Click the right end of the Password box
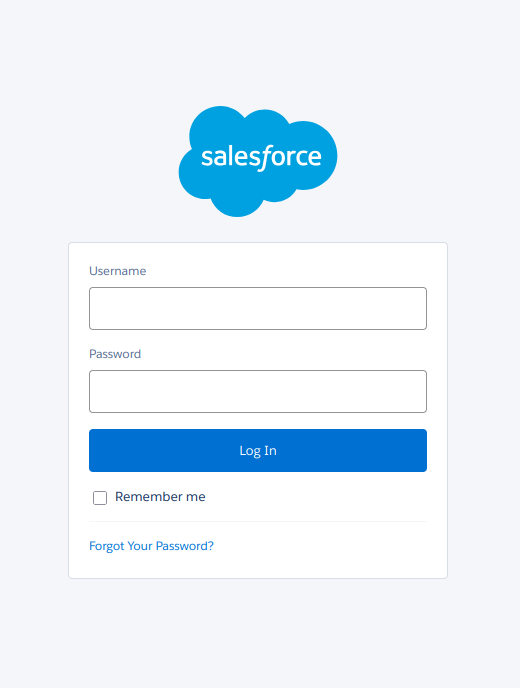The width and height of the screenshot is (520, 688). [419, 391]
